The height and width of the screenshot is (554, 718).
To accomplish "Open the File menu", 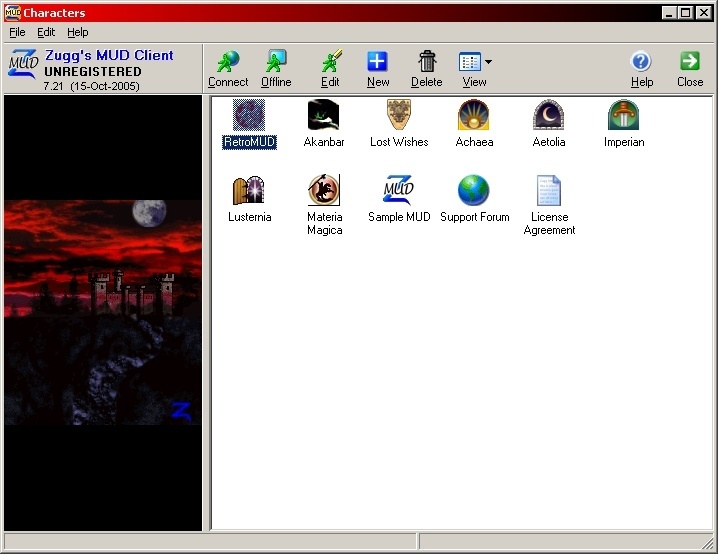I will (17, 33).
